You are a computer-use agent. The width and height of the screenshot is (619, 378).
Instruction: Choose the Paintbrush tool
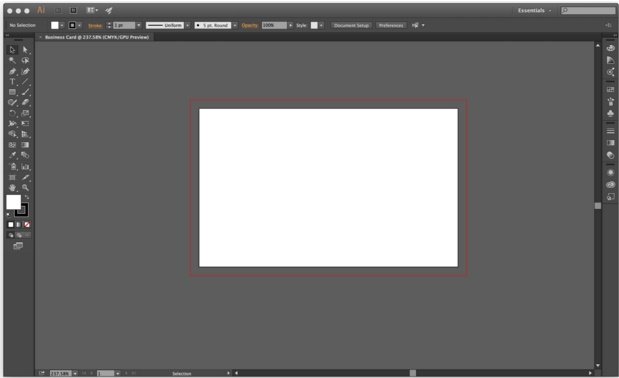tap(25, 92)
